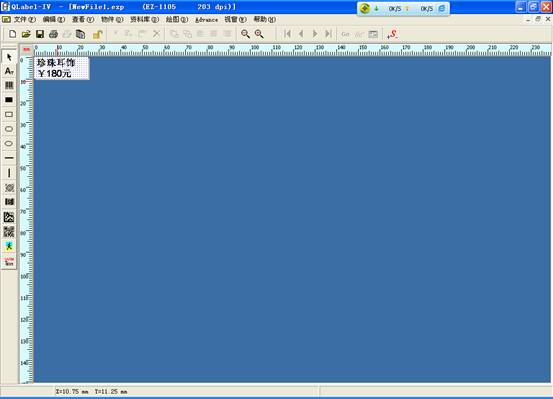Click the ¥180元 price text
The height and width of the screenshot is (399, 553).
pyautogui.click(x=55, y=73)
